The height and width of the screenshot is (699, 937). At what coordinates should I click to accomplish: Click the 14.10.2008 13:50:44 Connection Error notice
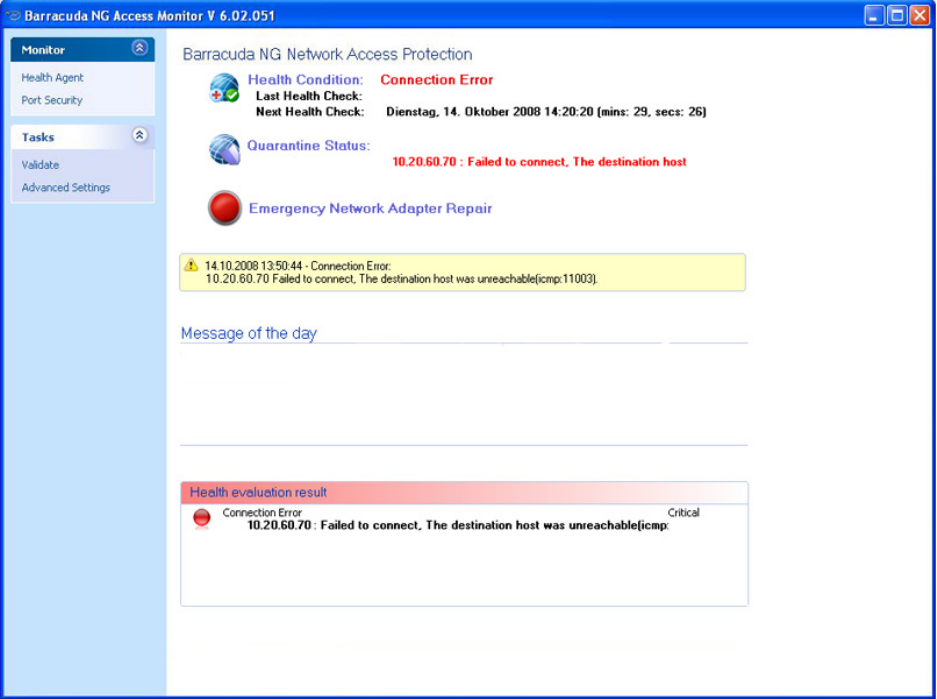tap(463, 272)
